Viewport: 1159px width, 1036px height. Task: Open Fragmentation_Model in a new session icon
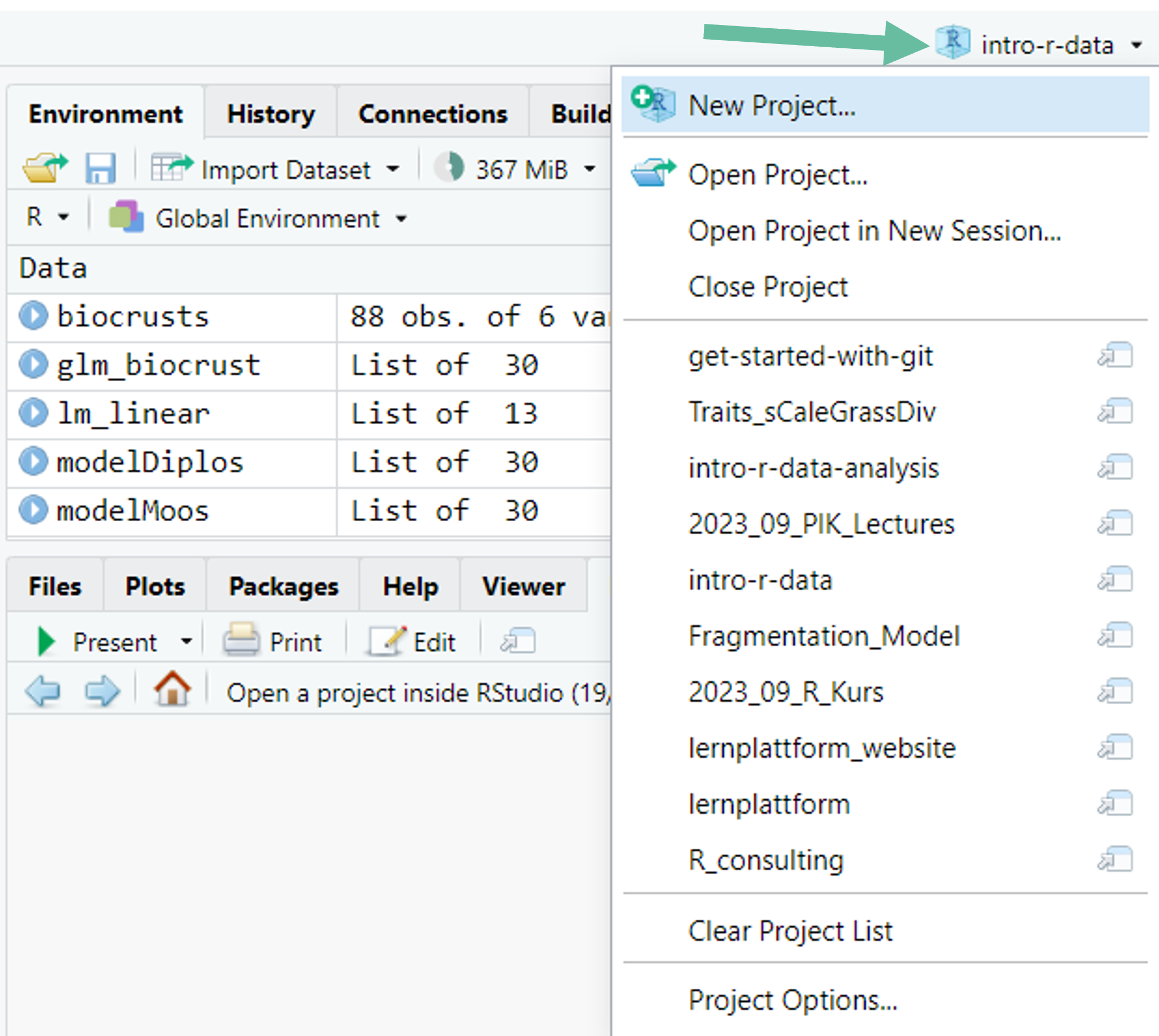point(1114,636)
